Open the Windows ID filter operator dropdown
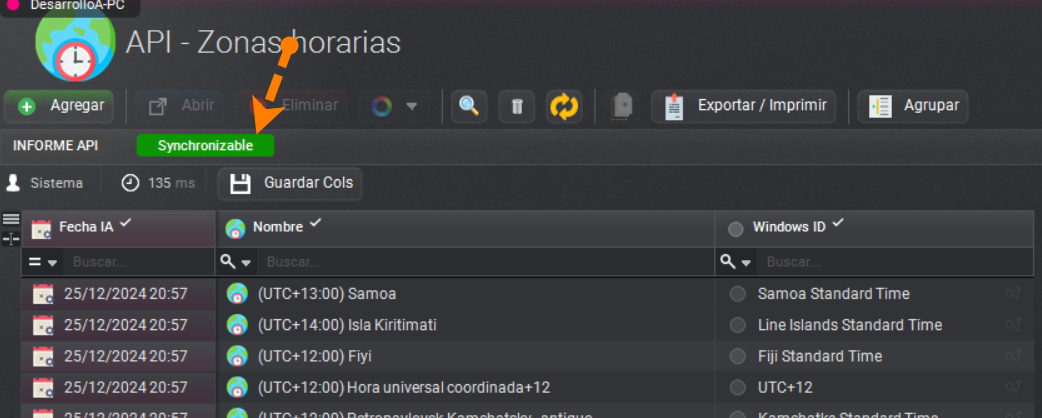This screenshot has width=1042, height=418. click(x=736, y=262)
